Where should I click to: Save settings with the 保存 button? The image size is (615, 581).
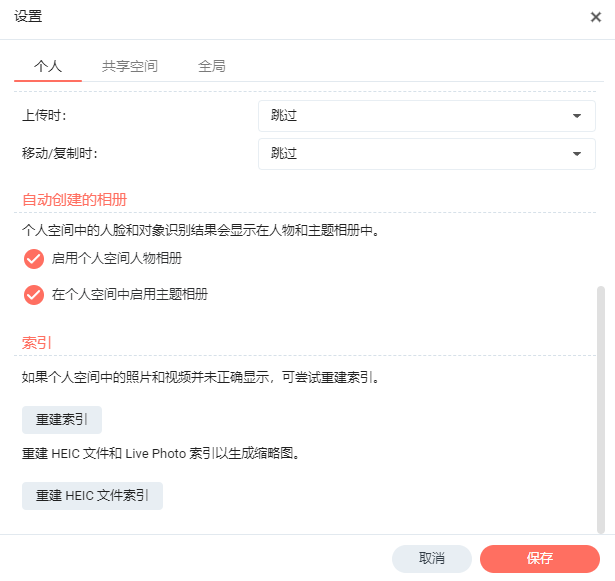click(540, 558)
